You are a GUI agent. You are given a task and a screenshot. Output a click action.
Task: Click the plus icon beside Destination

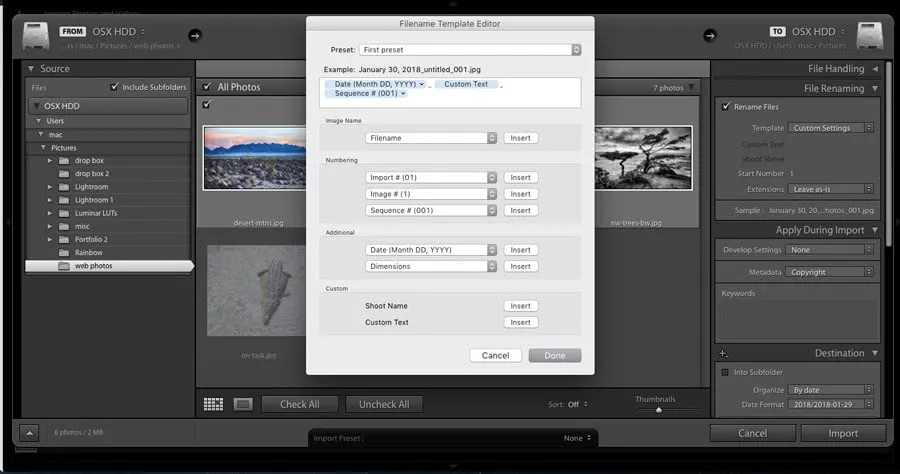[723, 354]
